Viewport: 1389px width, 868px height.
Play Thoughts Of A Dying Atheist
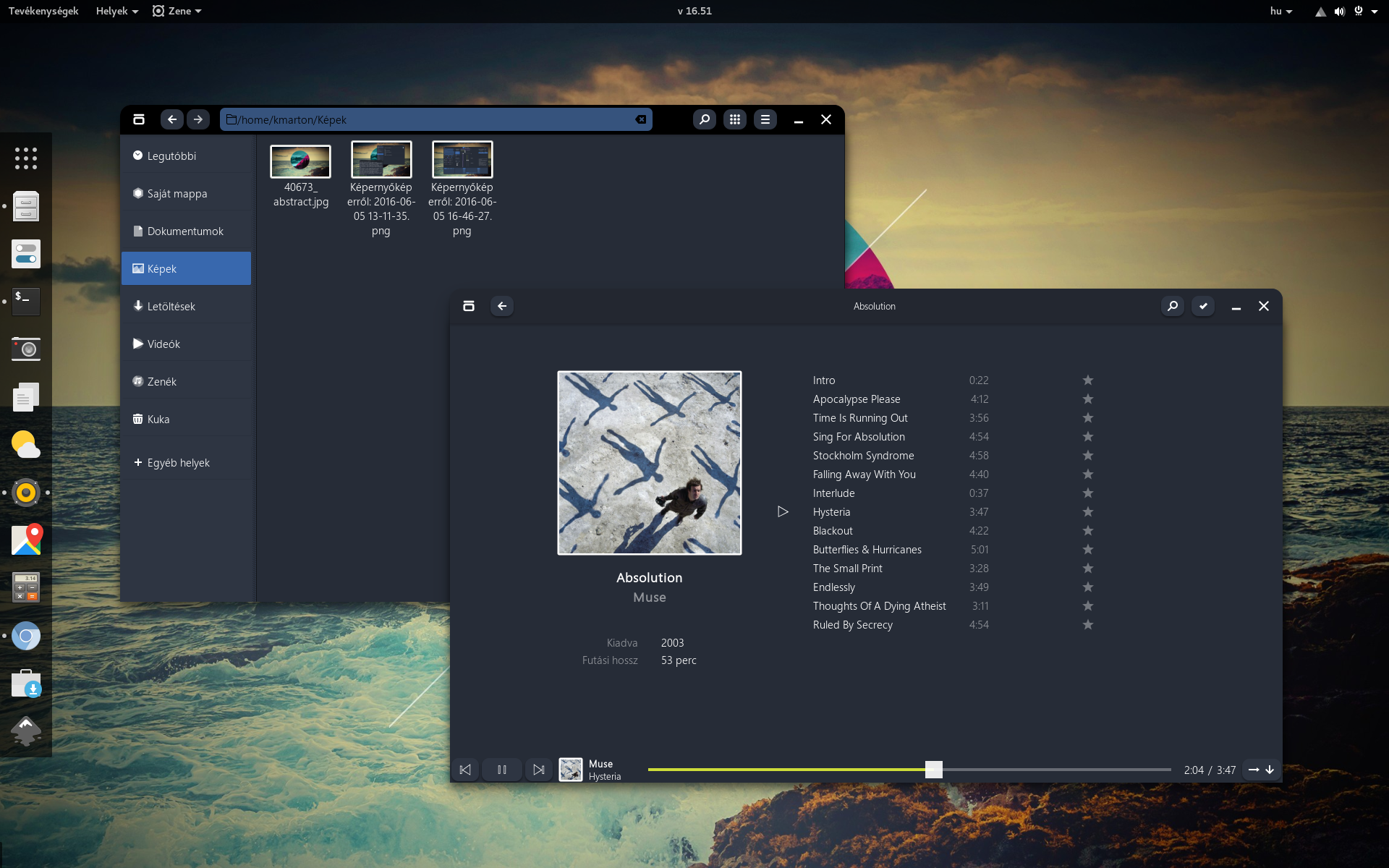coord(879,606)
